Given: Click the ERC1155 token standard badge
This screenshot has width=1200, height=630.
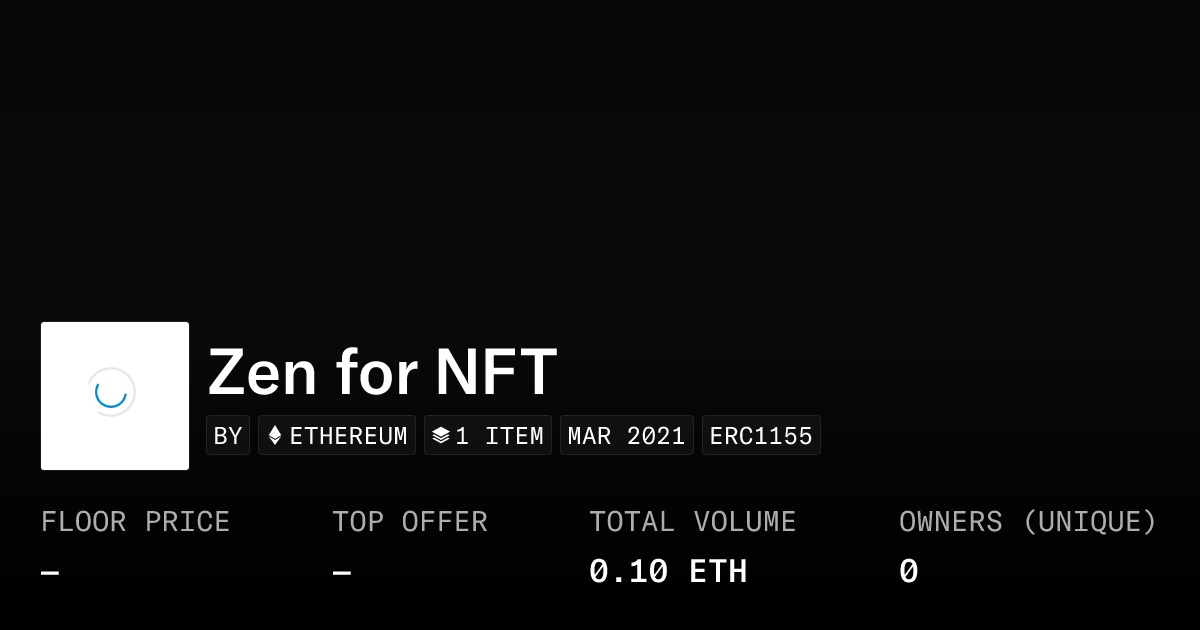Looking at the screenshot, I should 761,436.
